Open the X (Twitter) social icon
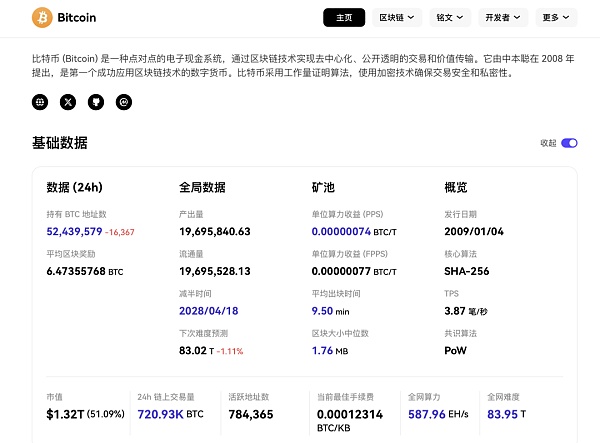This screenshot has height=443, width=600. point(68,102)
